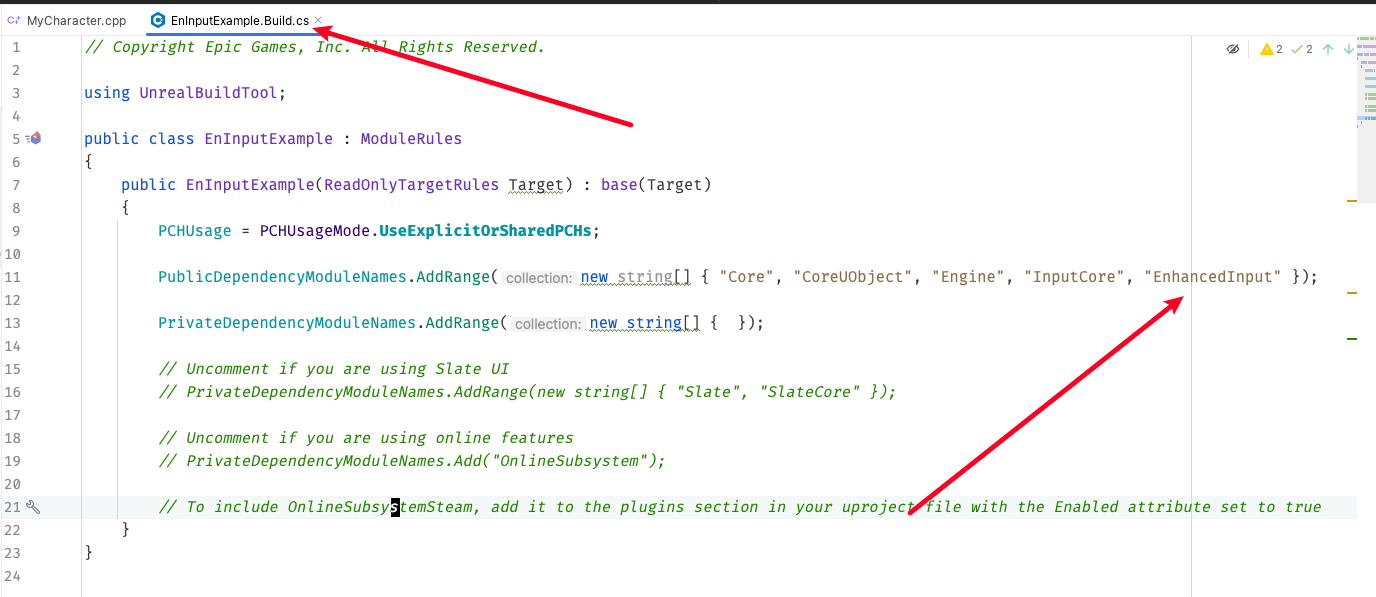1376x597 pixels.
Task: Click the yellow warning stripe marker beside line 8
Action: pyautogui.click(x=1352, y=202)
